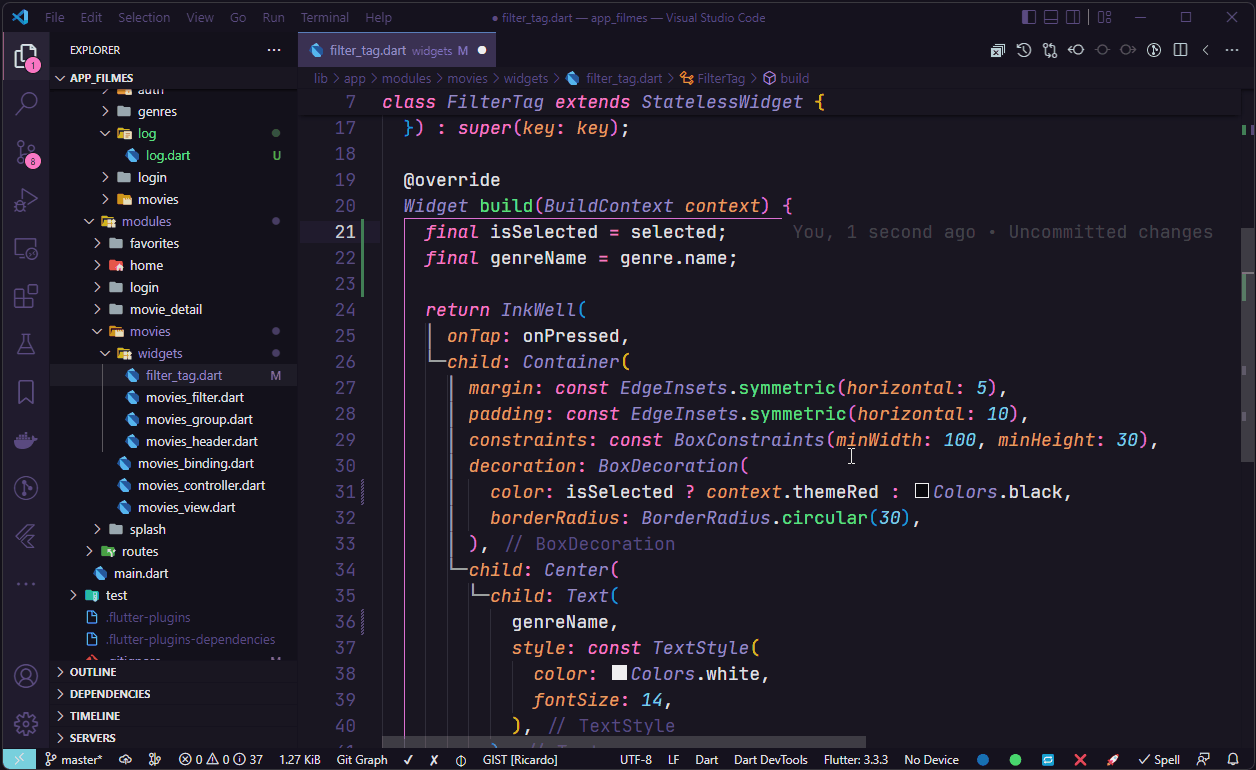Viewport: 1256px width, 770px height.
Task: Click the left chevron in editor toolbar
Action: tap(1206, 50)
